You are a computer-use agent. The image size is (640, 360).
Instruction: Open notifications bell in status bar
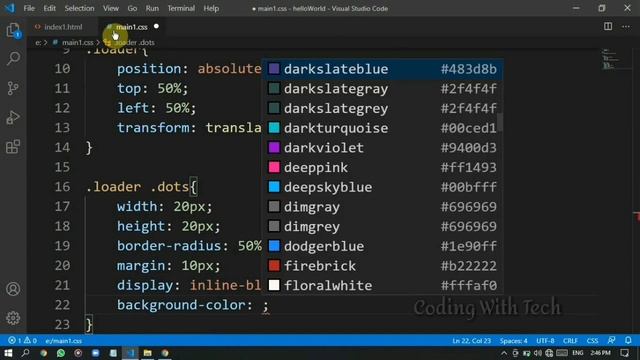point(628,340)
